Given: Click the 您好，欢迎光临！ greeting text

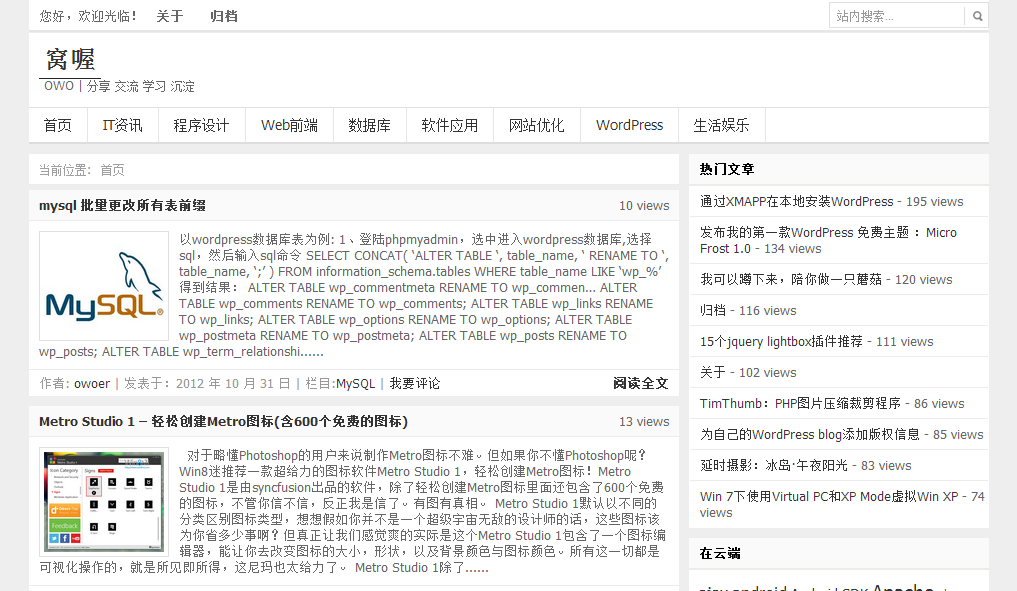Looking at the screenshot, I should click(x=89, y=16).
